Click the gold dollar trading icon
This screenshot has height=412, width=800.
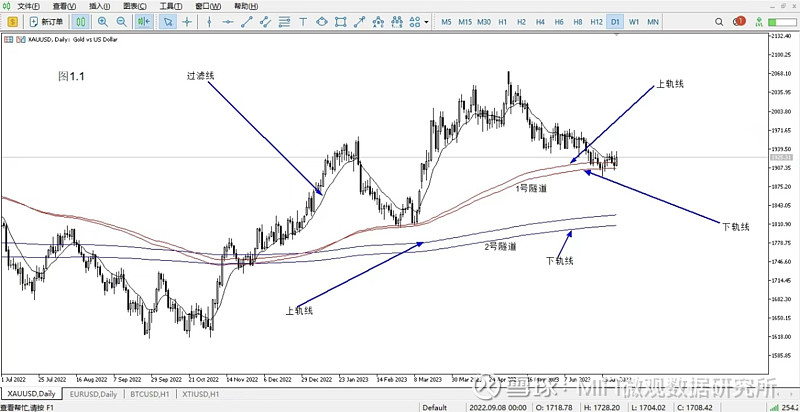coord(12,22)
